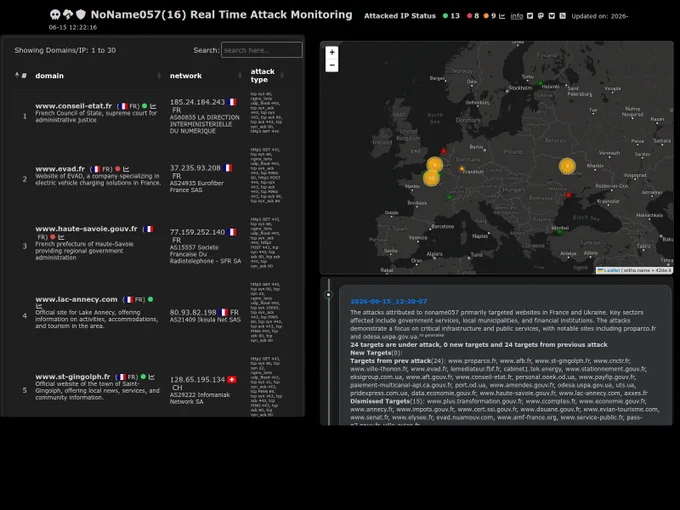Sort table by network column

pos(206,75)
